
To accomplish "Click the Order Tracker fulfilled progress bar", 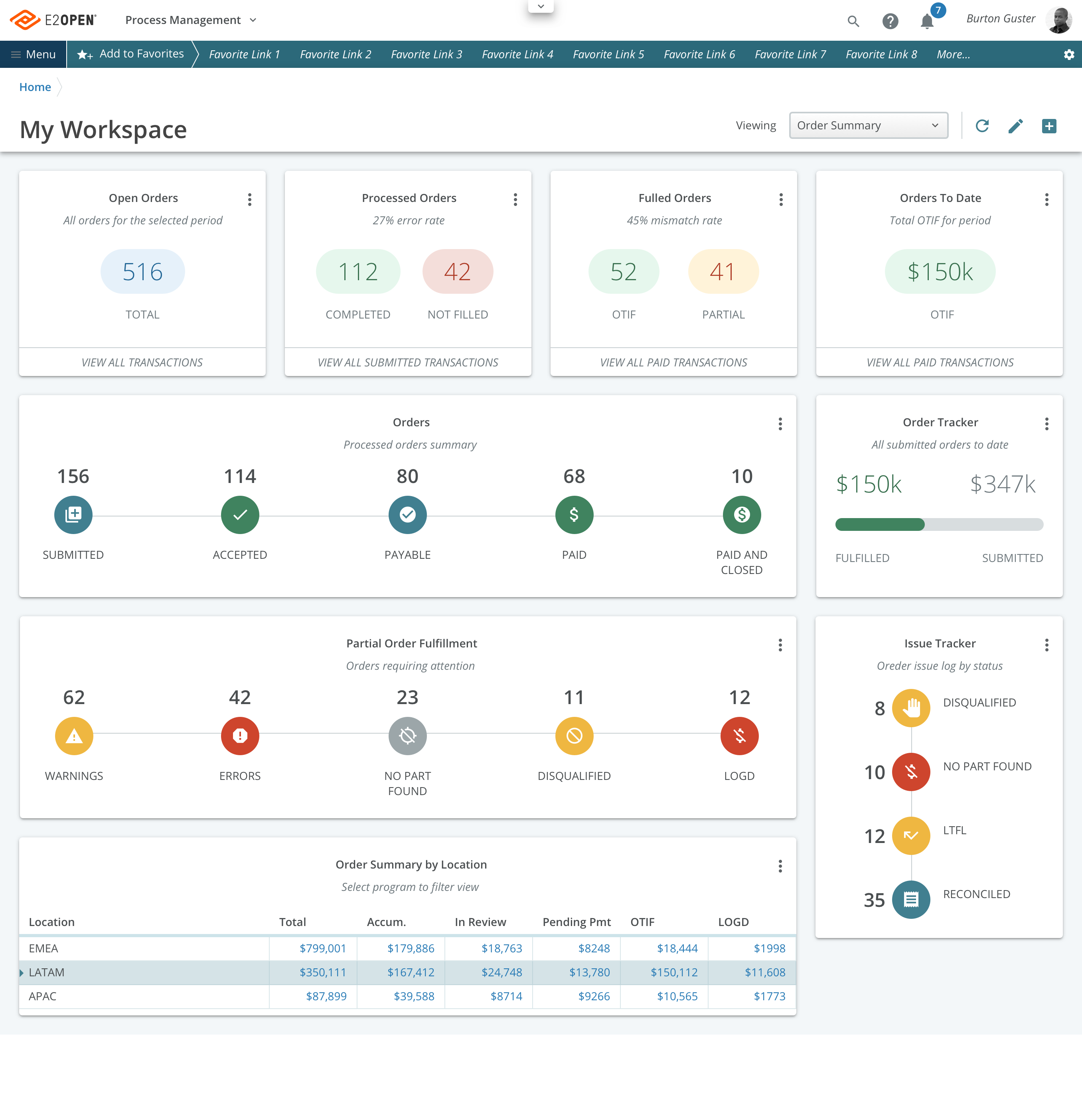I will (880, 524).
